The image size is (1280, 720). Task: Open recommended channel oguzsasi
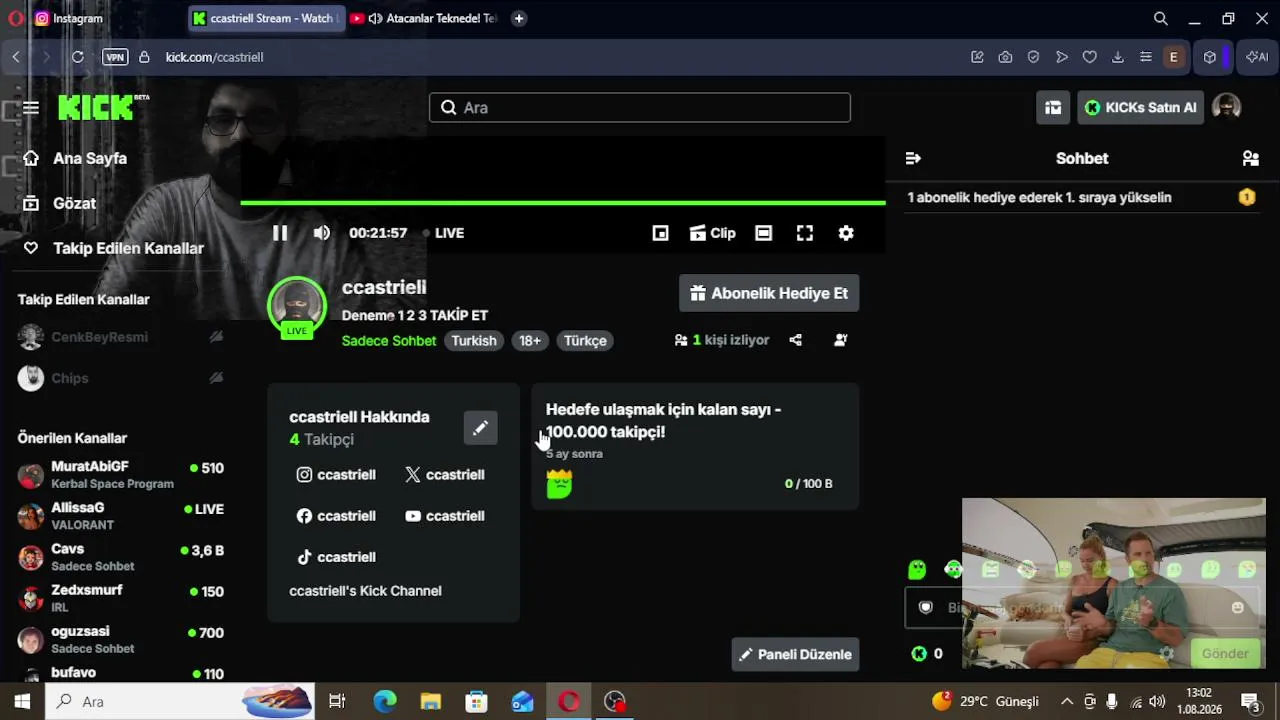pos(121,640)
